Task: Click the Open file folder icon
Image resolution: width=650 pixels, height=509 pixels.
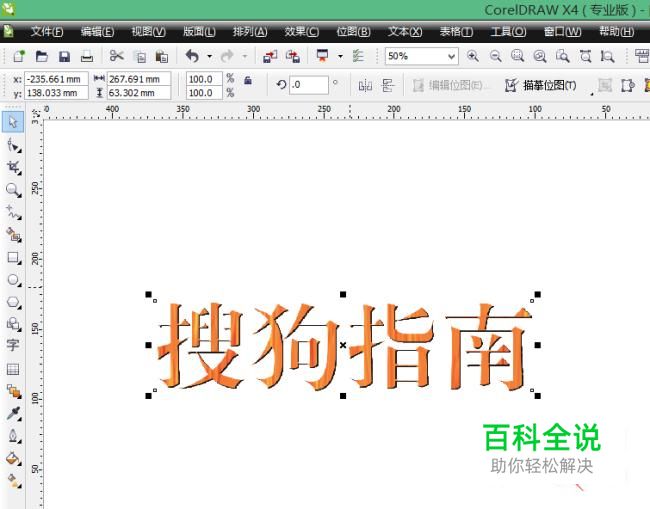Action: coord(41,56)
